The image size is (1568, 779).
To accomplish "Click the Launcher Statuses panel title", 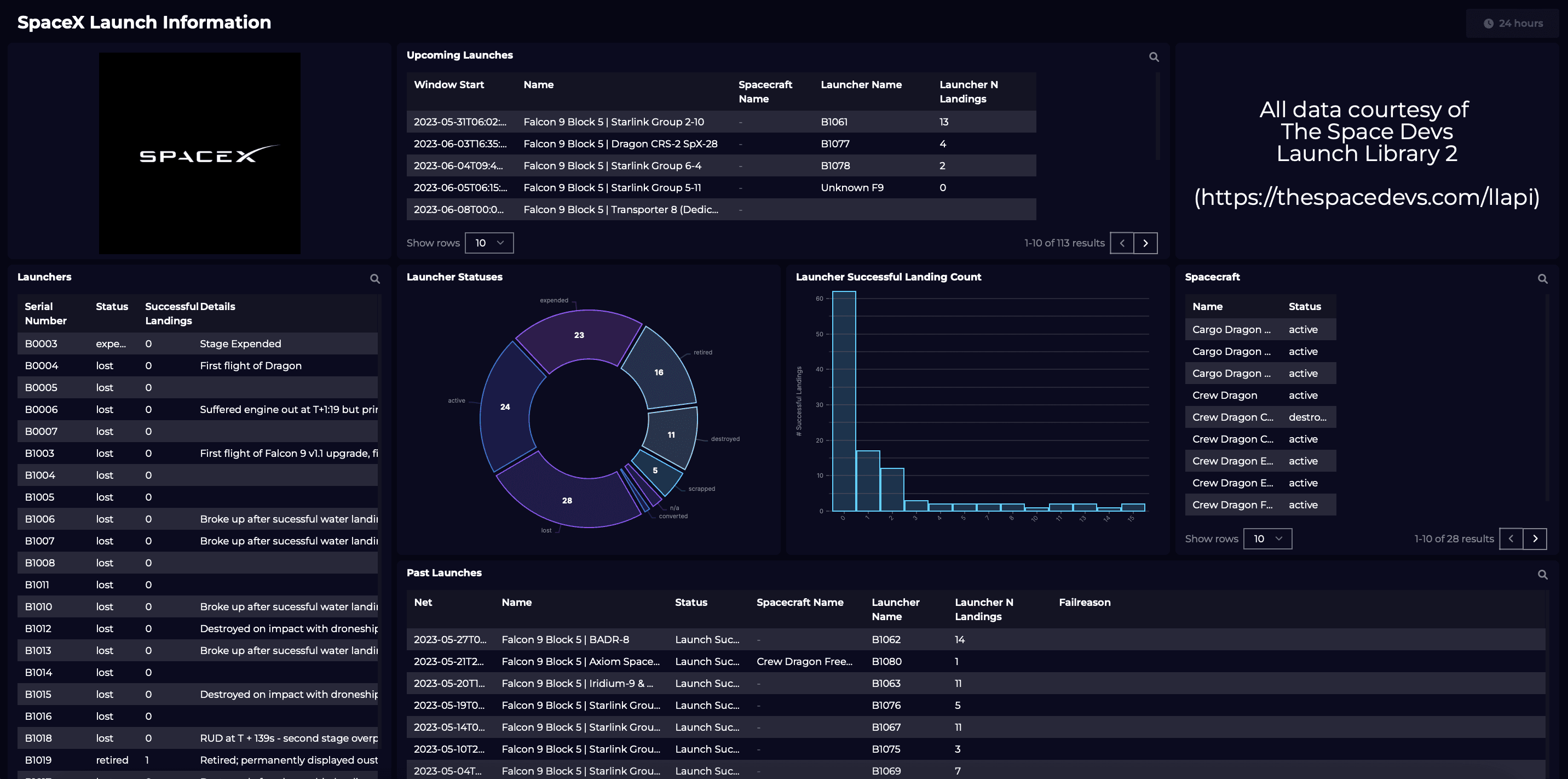I will [x=454, y=277].
